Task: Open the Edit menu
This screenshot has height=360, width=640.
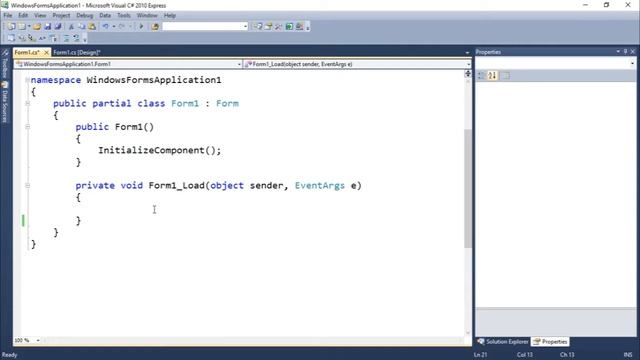Action: [23, 16]
